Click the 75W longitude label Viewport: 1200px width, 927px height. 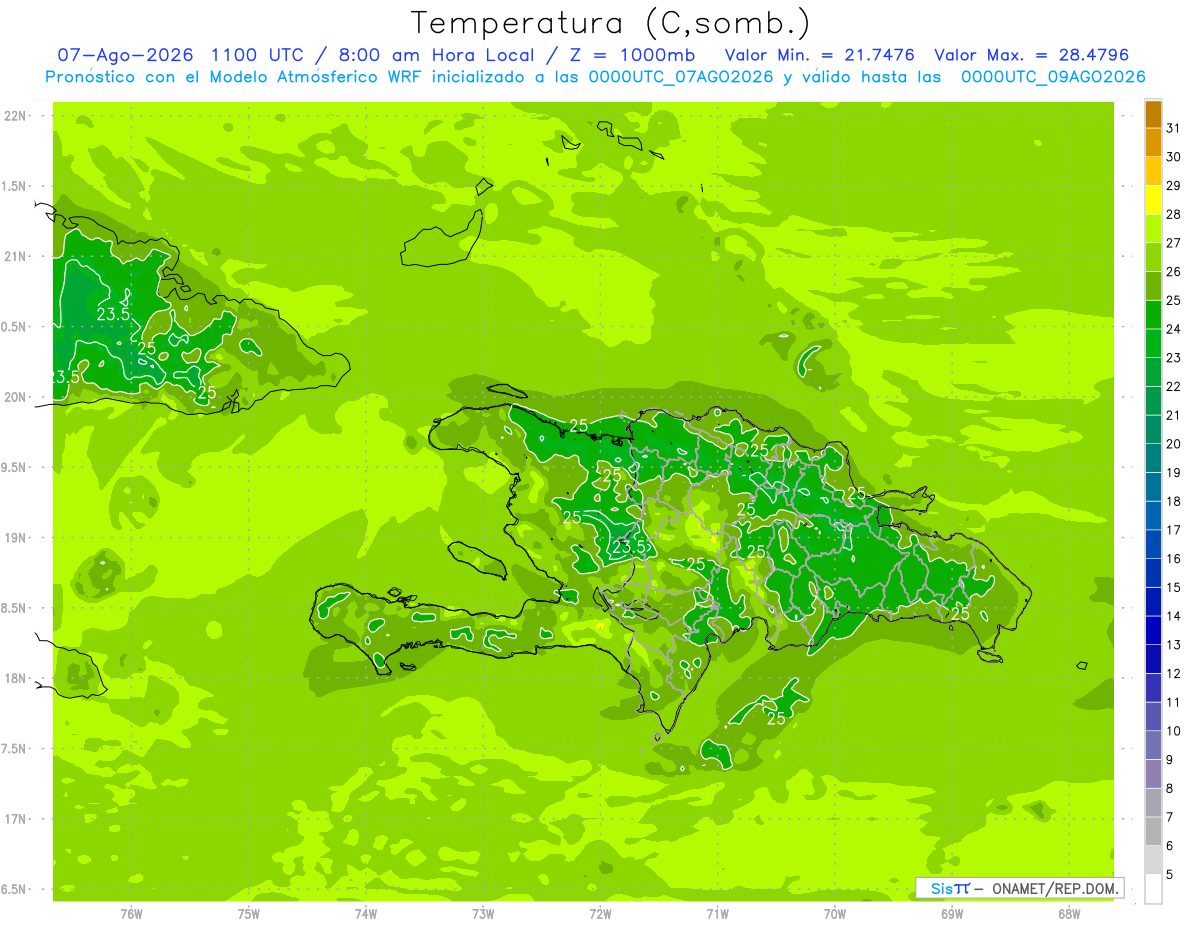[x=249, y=914]
